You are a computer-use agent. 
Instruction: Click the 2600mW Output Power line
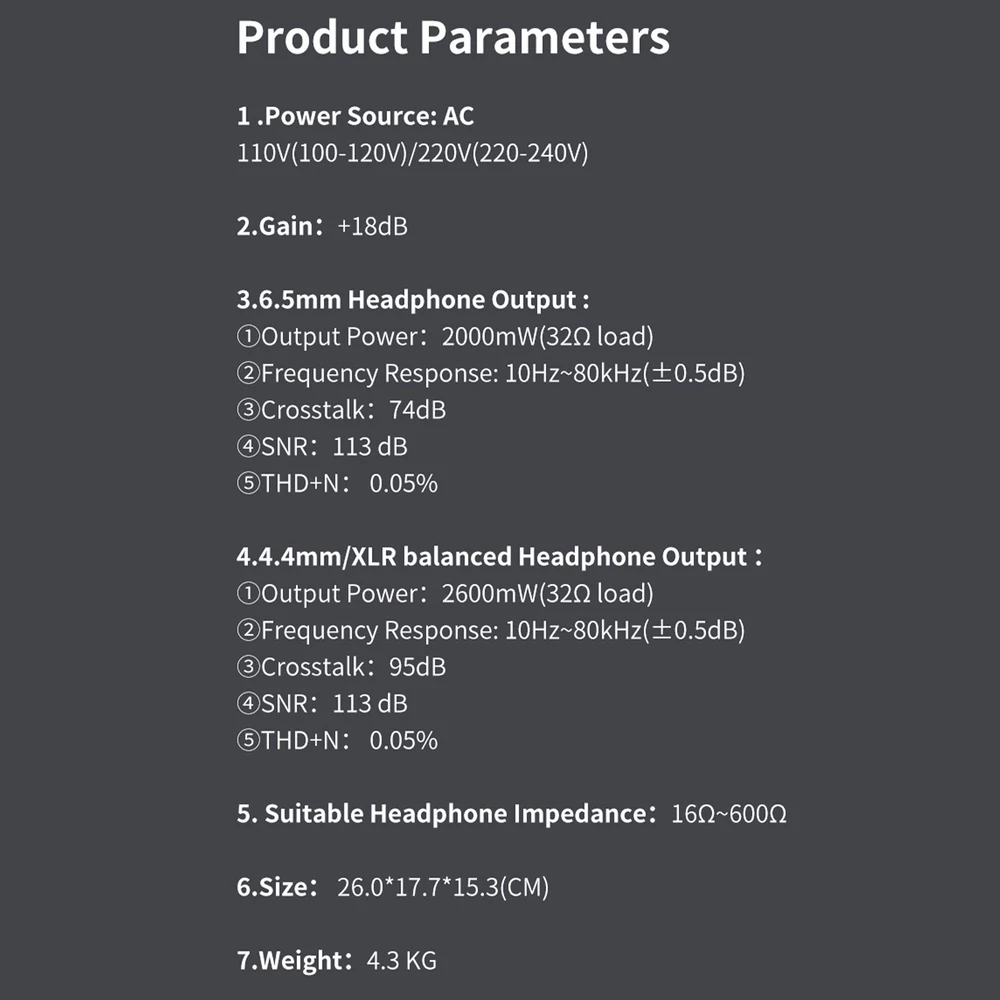click(x=445, y=594)
